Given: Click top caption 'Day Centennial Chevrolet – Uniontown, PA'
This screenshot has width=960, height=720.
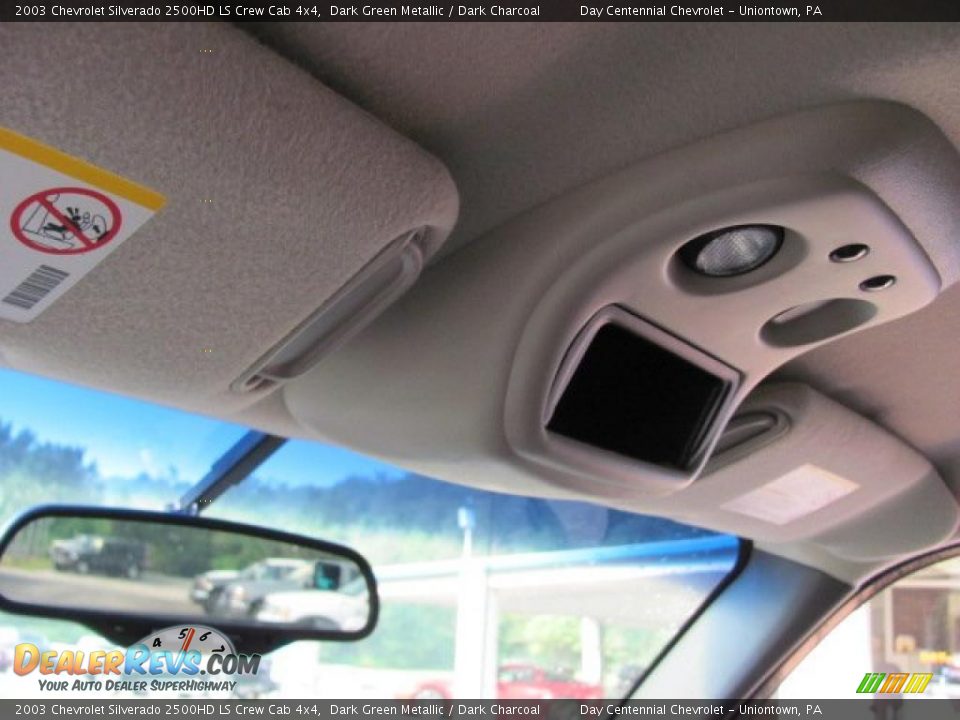Looking at the screenshot, I should [x=700, y=10].
